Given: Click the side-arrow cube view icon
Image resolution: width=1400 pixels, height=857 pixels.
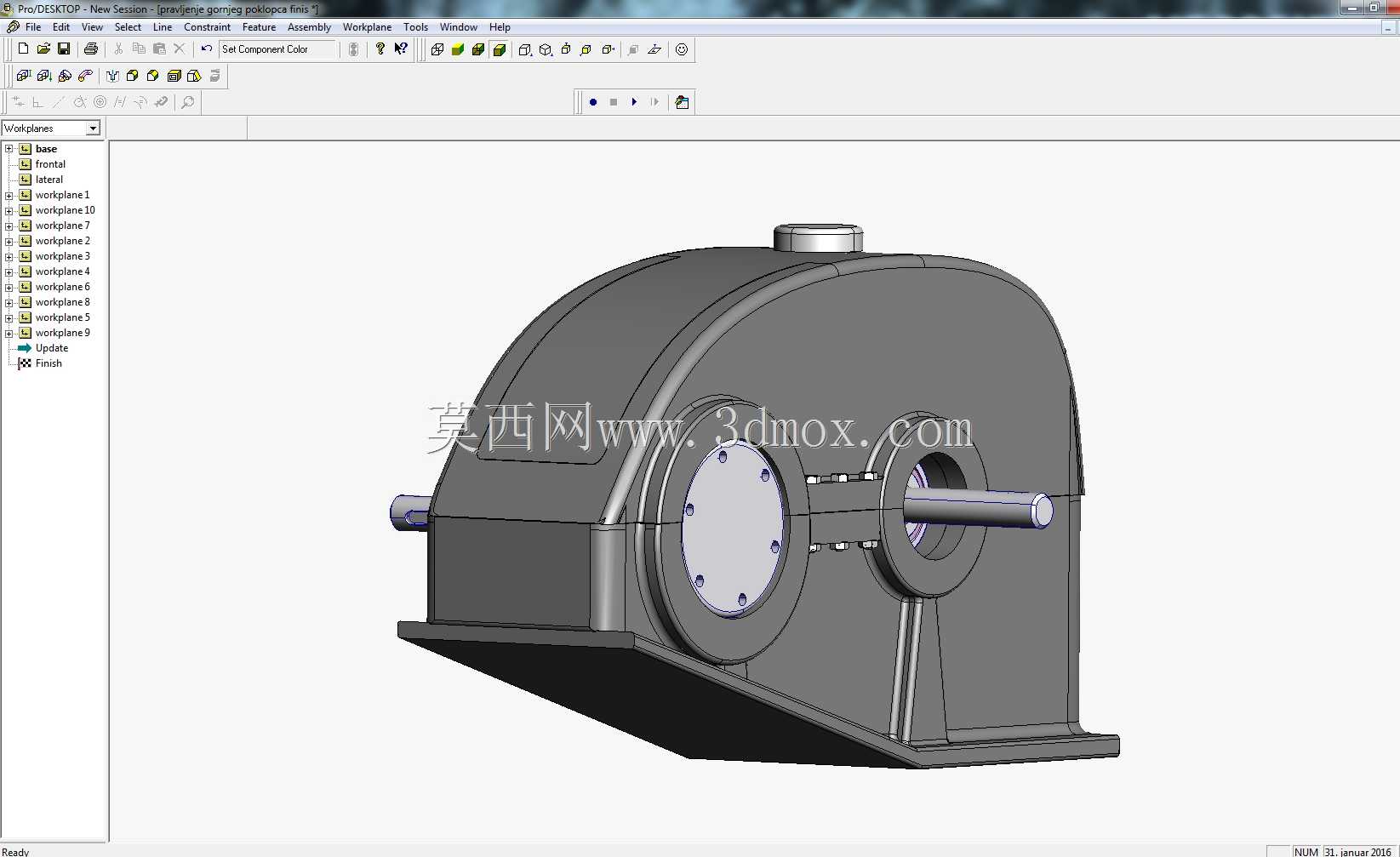Looking at the screenshot, I should pyautogui.click(x=608, y=49).
